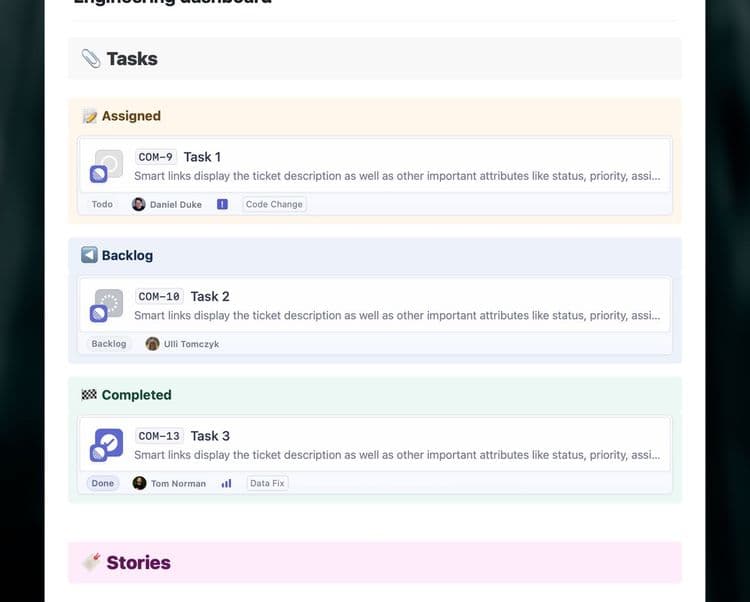Click the Data Fix label tag
Viewport: 750px width, 602px height.
[267, 483]
